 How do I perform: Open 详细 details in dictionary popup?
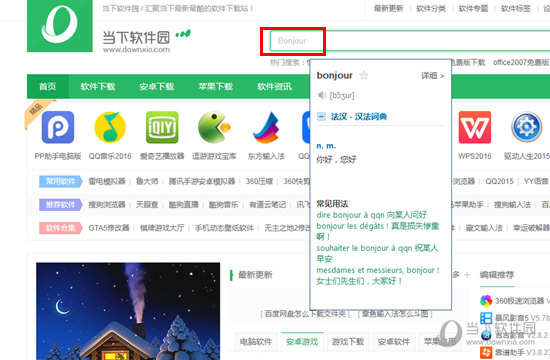click(432, 75)
